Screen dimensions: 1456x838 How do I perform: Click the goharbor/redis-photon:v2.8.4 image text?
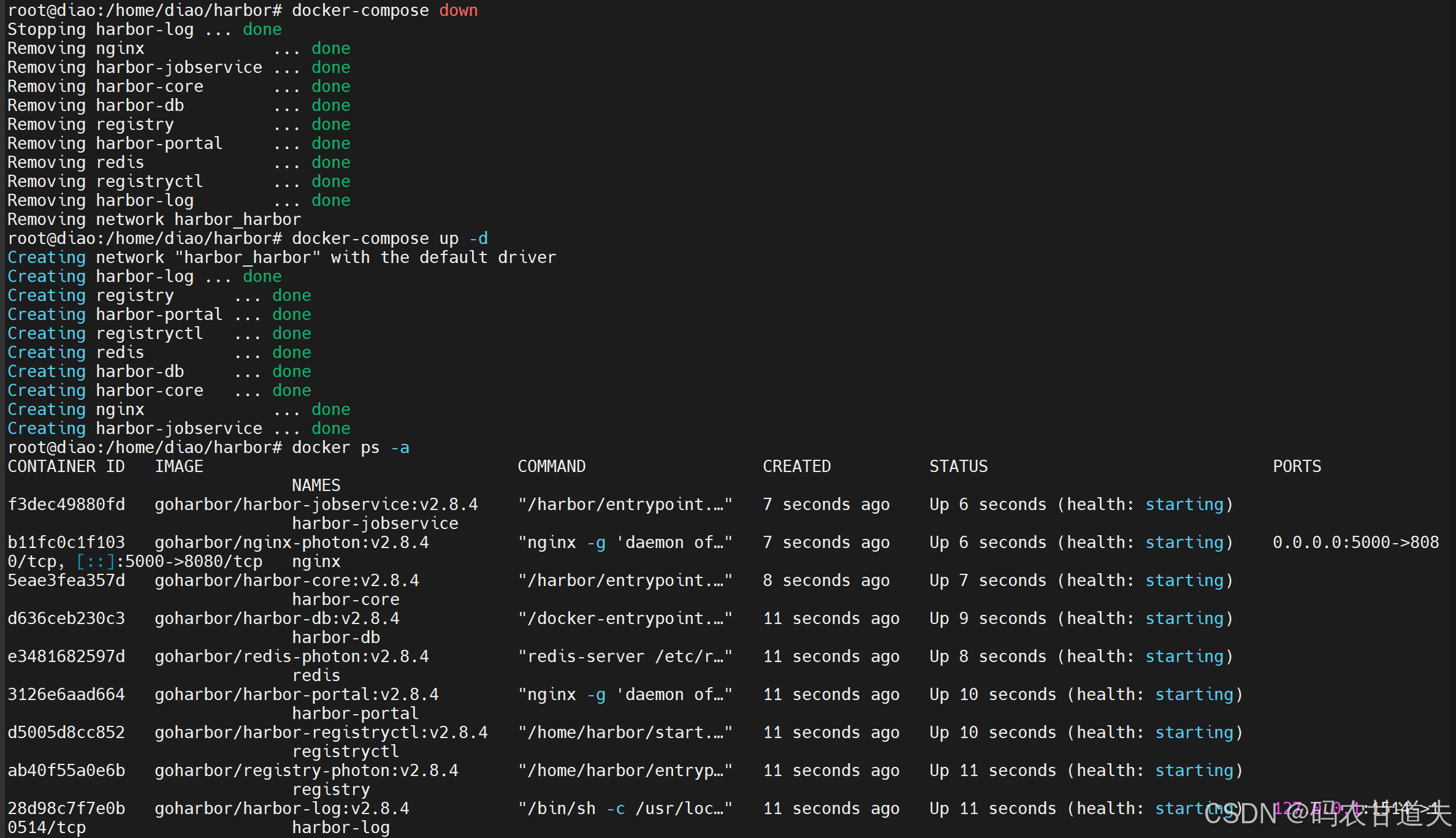pos(291,657)
